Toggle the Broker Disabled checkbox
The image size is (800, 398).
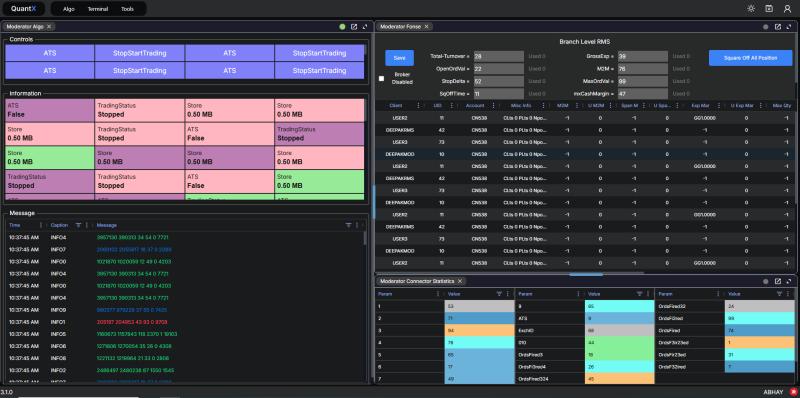coord(382,79)
